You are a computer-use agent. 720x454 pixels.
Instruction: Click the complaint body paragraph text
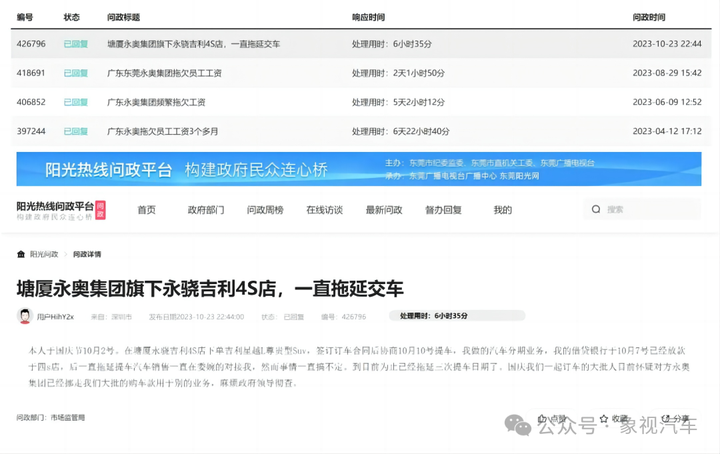click(x=359, y=367)
